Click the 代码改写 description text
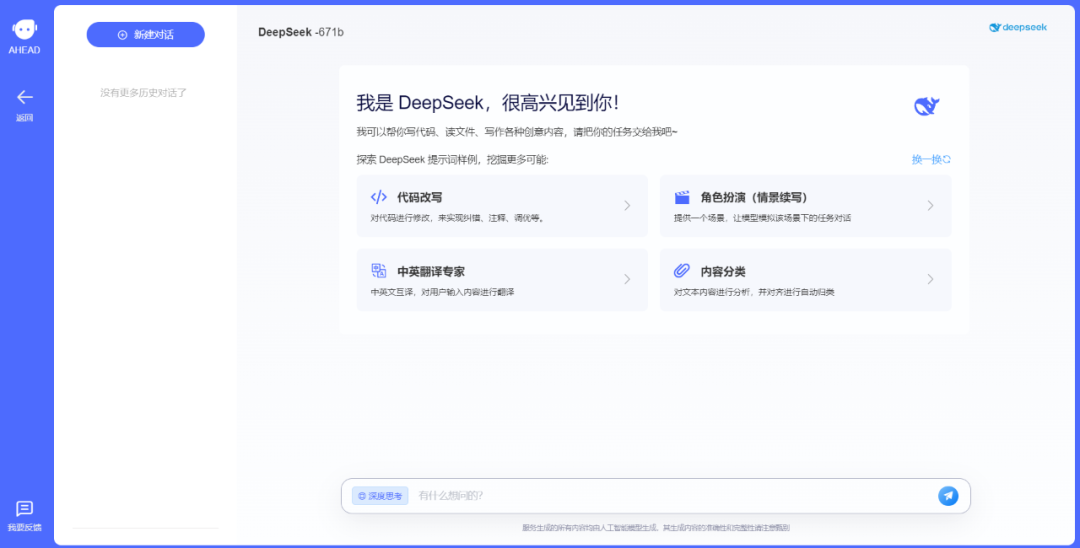The height and width of the screenshot is (548, 1080). coord(458,218)
